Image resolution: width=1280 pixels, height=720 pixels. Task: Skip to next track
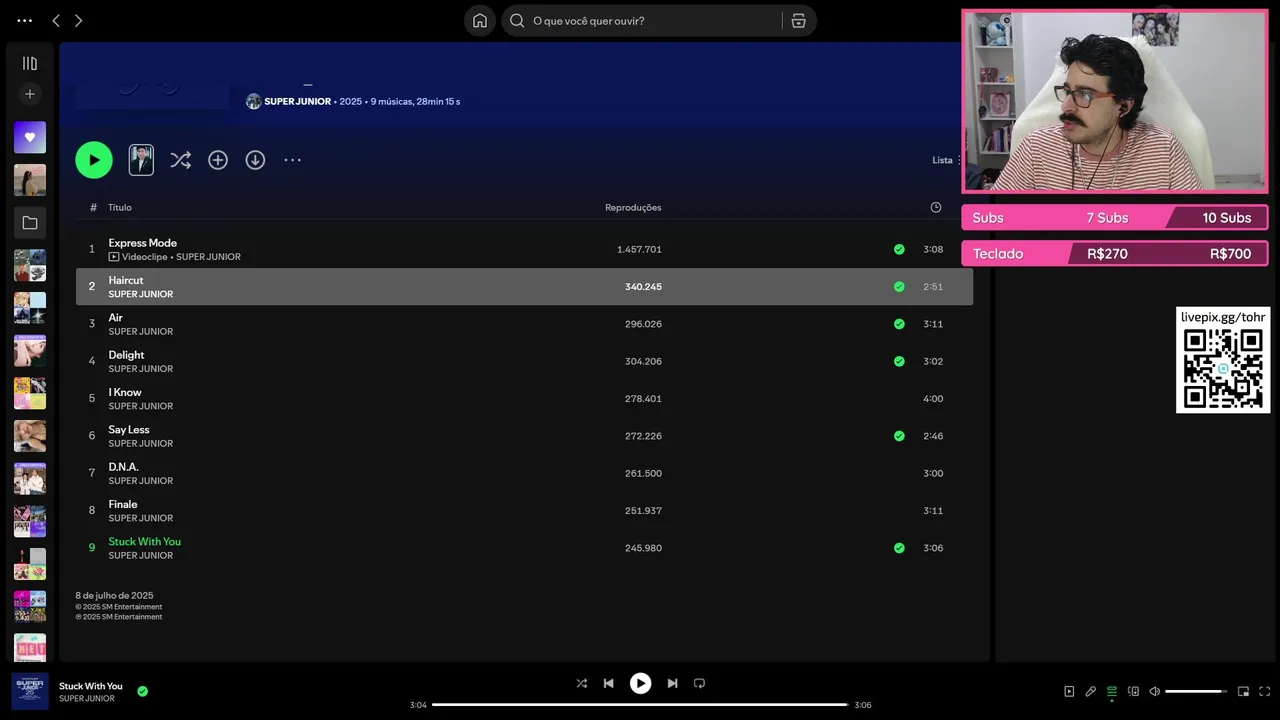click(672, 683)
